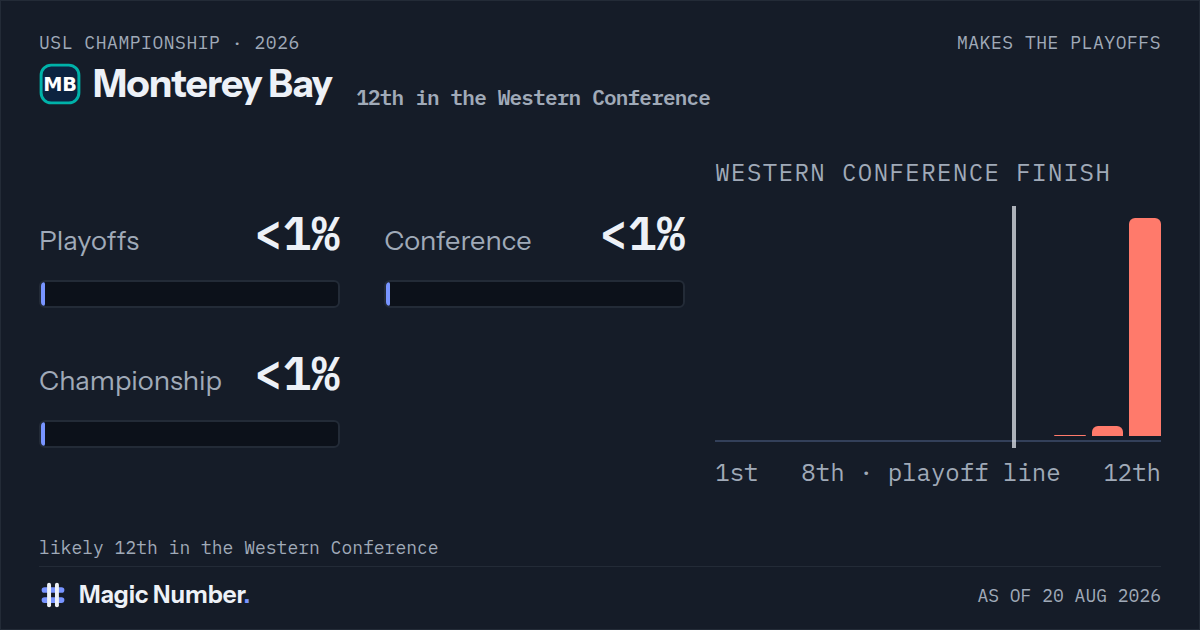Click the Conference probability progress bar
Screen dimensions: 1200x630
pos(535,294)
